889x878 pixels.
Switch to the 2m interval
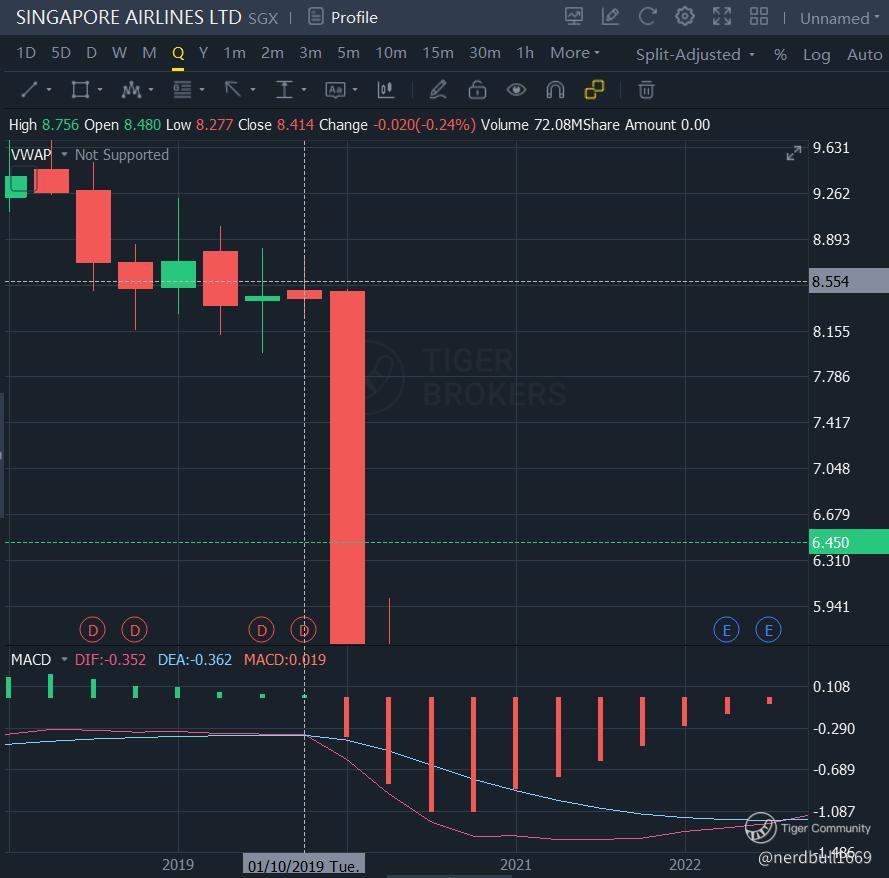coord(272,53)
